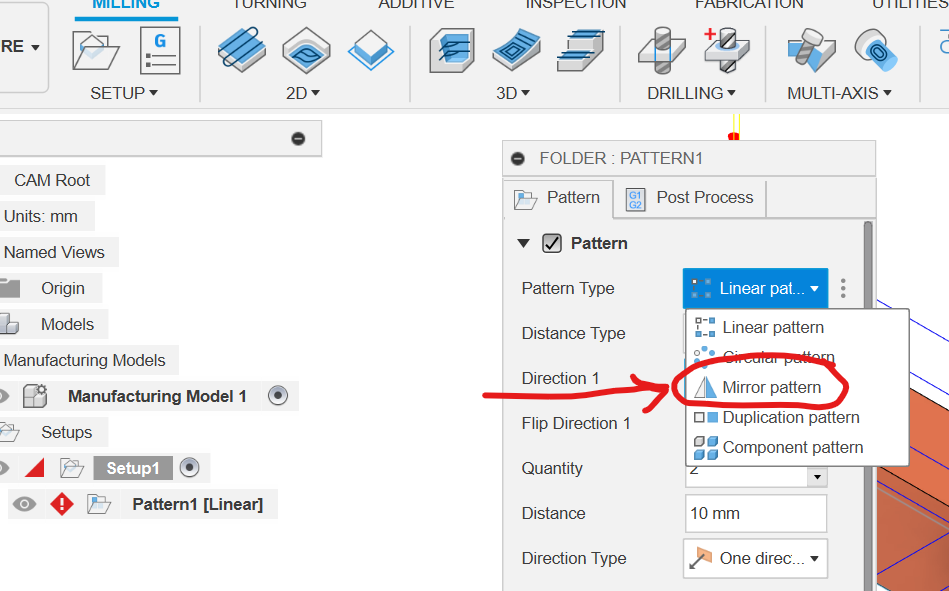Screen dimensions: 949x591
Task: Select the first Multi-Axis machining icon
Action: coord(810,50)
